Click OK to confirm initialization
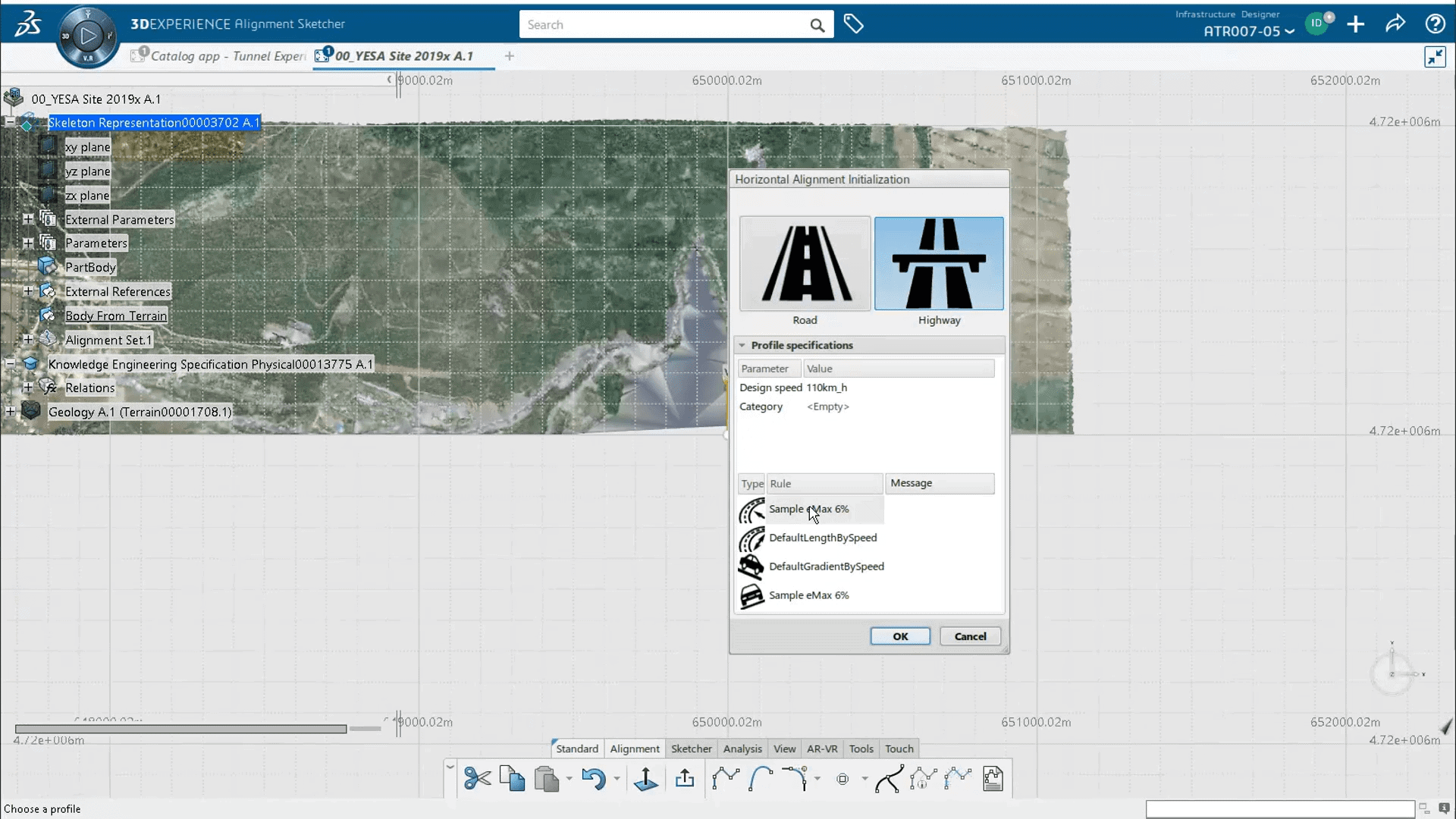This screenshot has height=819, width=1456. pyautogui.click(x=899, y=636)
